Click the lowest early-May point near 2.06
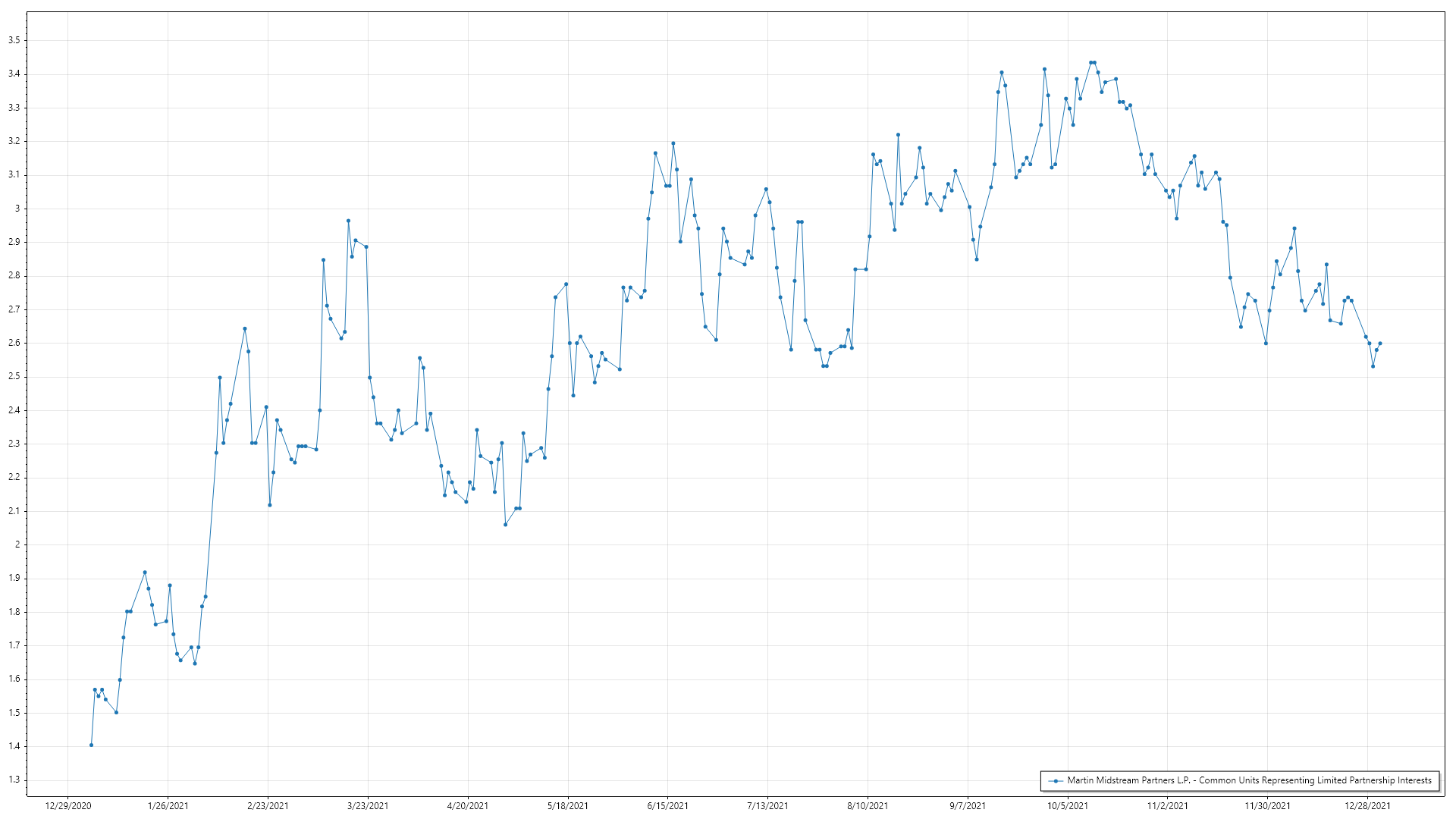The width and height of the screenshot is (1456, 819). click(506, 525)
